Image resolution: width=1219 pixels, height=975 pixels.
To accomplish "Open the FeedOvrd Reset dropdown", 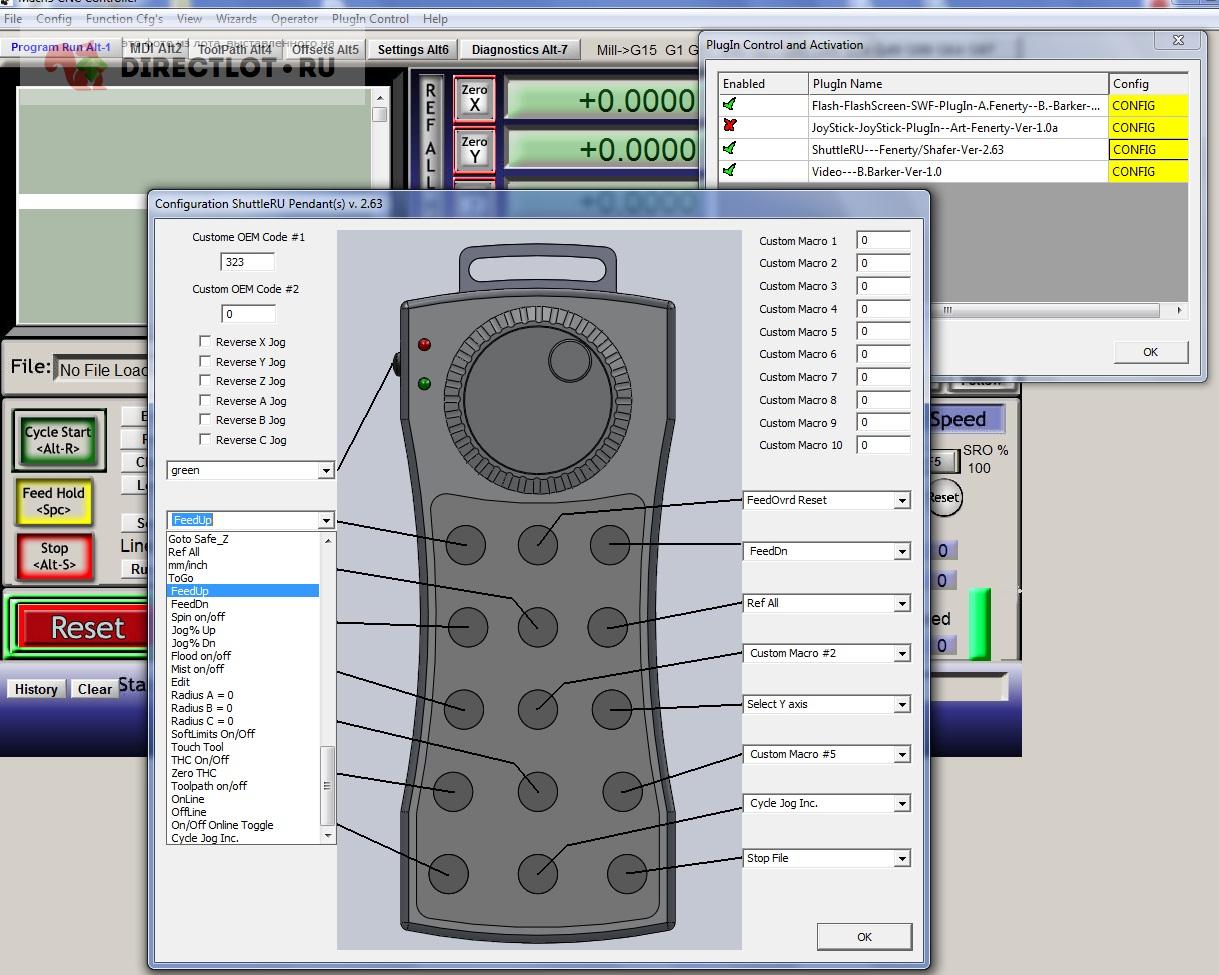I will 901,500.
